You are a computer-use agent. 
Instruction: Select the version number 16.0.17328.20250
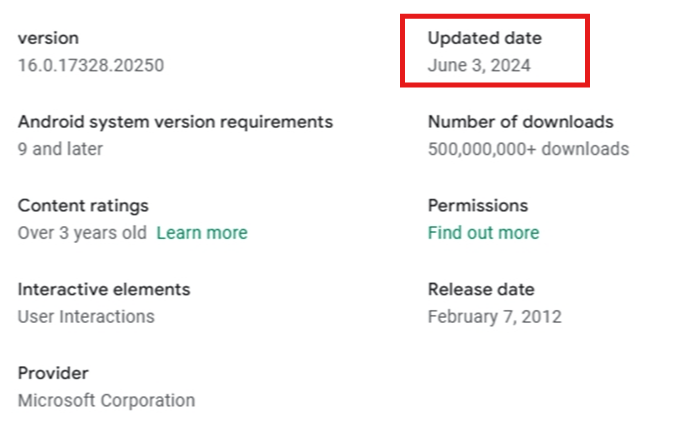[91, 66]
